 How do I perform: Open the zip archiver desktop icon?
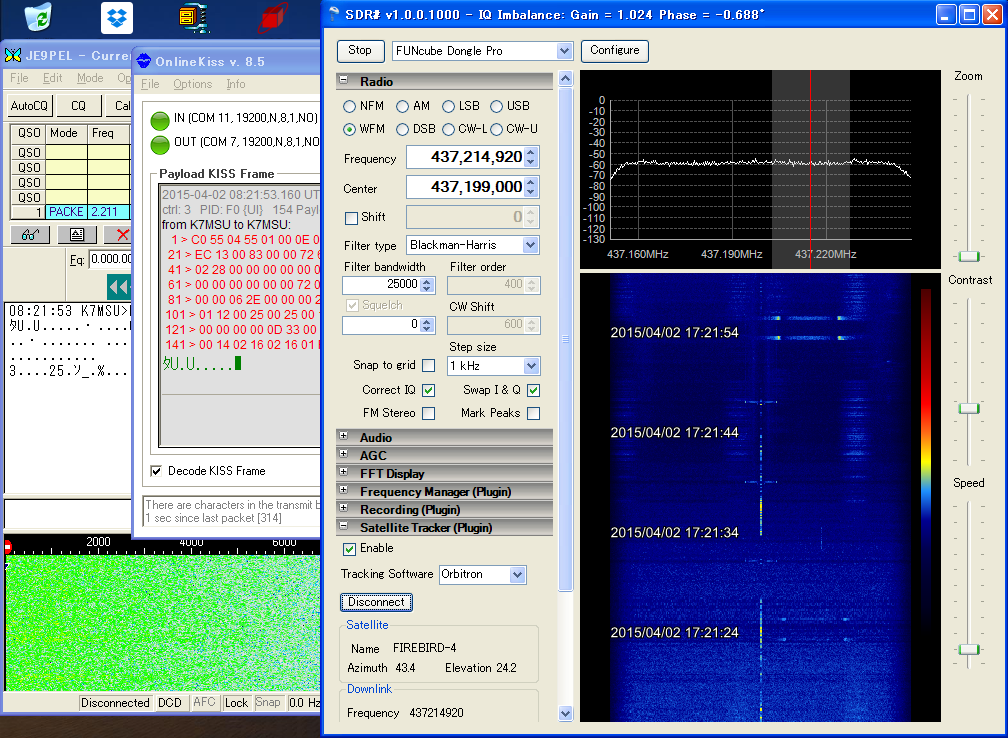[x=193, y=17]
